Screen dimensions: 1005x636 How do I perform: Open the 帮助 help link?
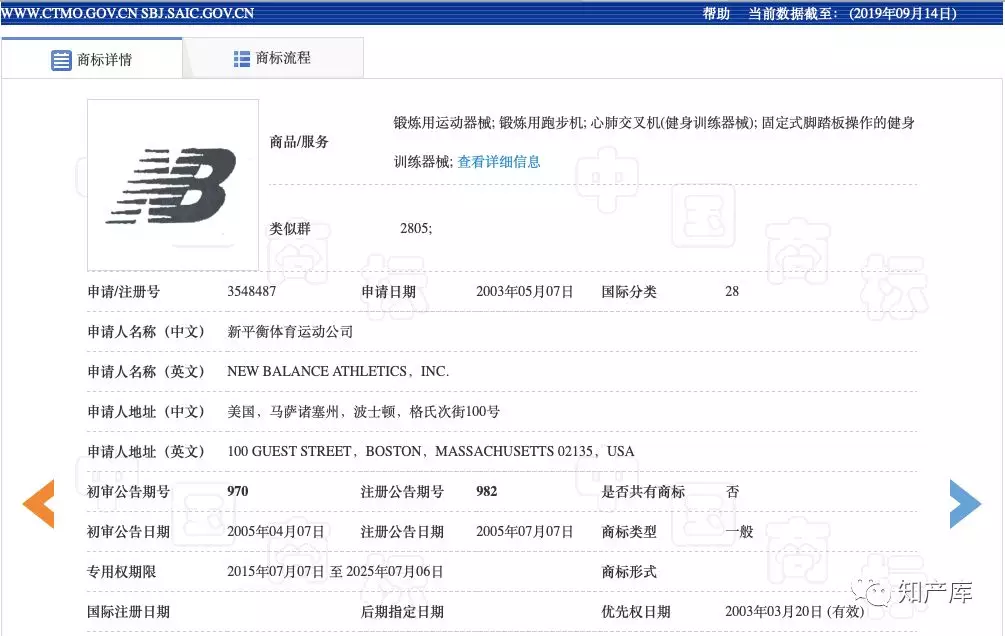coord(716,14)
